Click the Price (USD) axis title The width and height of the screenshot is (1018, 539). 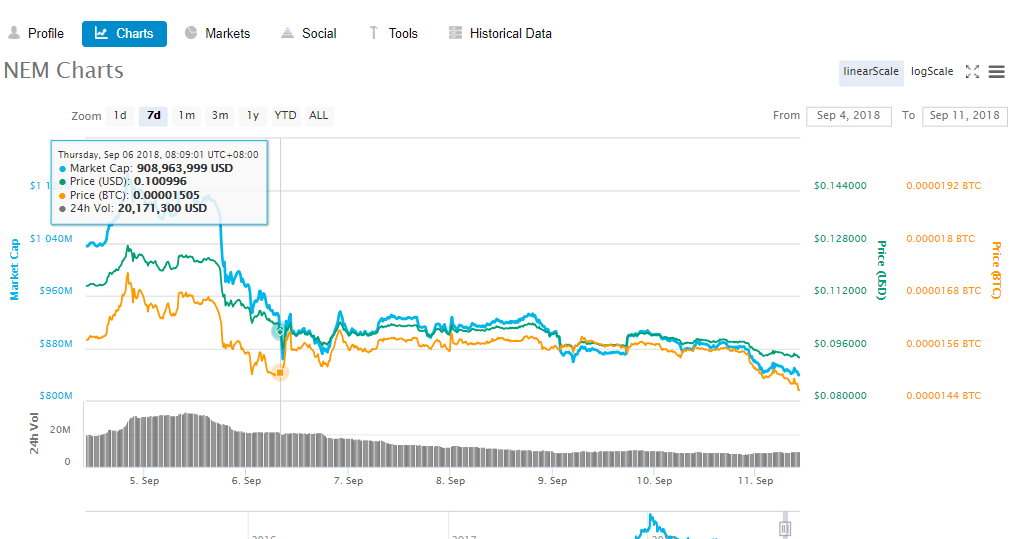(x=882, y=270)
